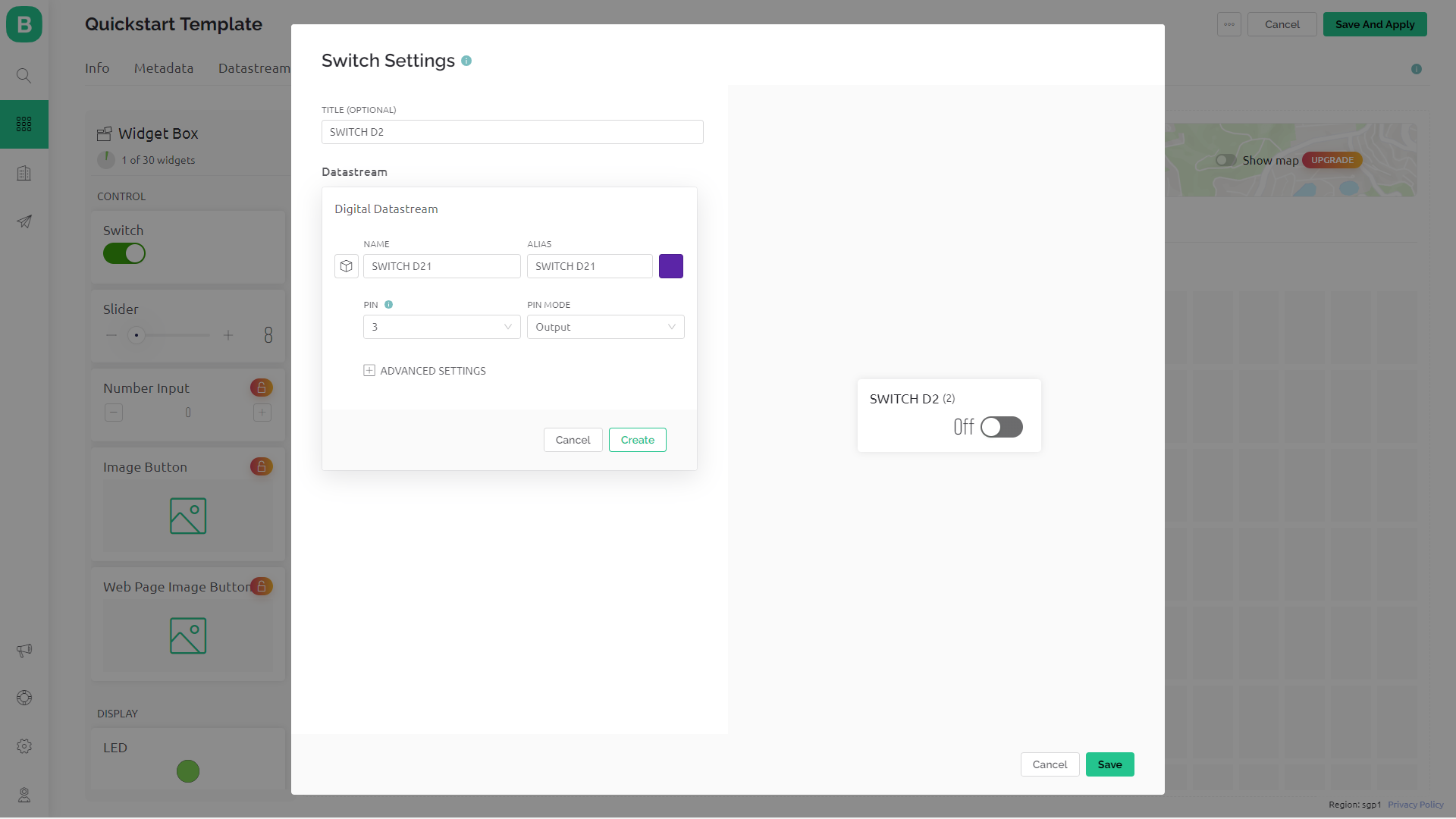Switch to the Metadata tab
The width and height of the screenshot is (1456, 819).
tap(164, 68)
